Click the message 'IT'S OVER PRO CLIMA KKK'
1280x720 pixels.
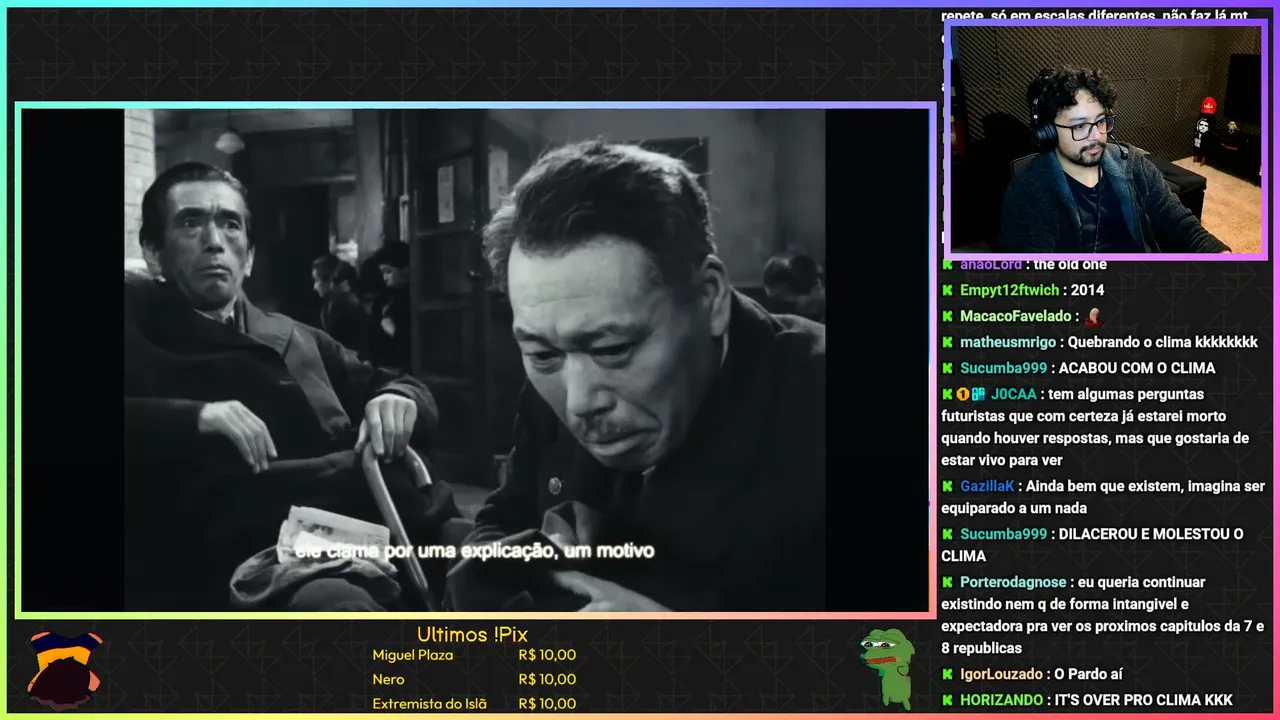point(1144,700)
